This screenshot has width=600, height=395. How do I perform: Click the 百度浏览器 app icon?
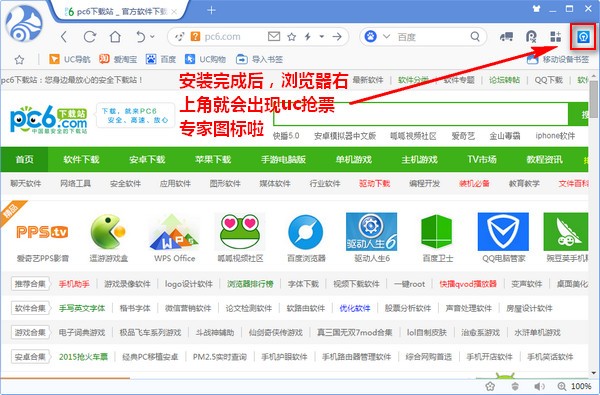306,232
